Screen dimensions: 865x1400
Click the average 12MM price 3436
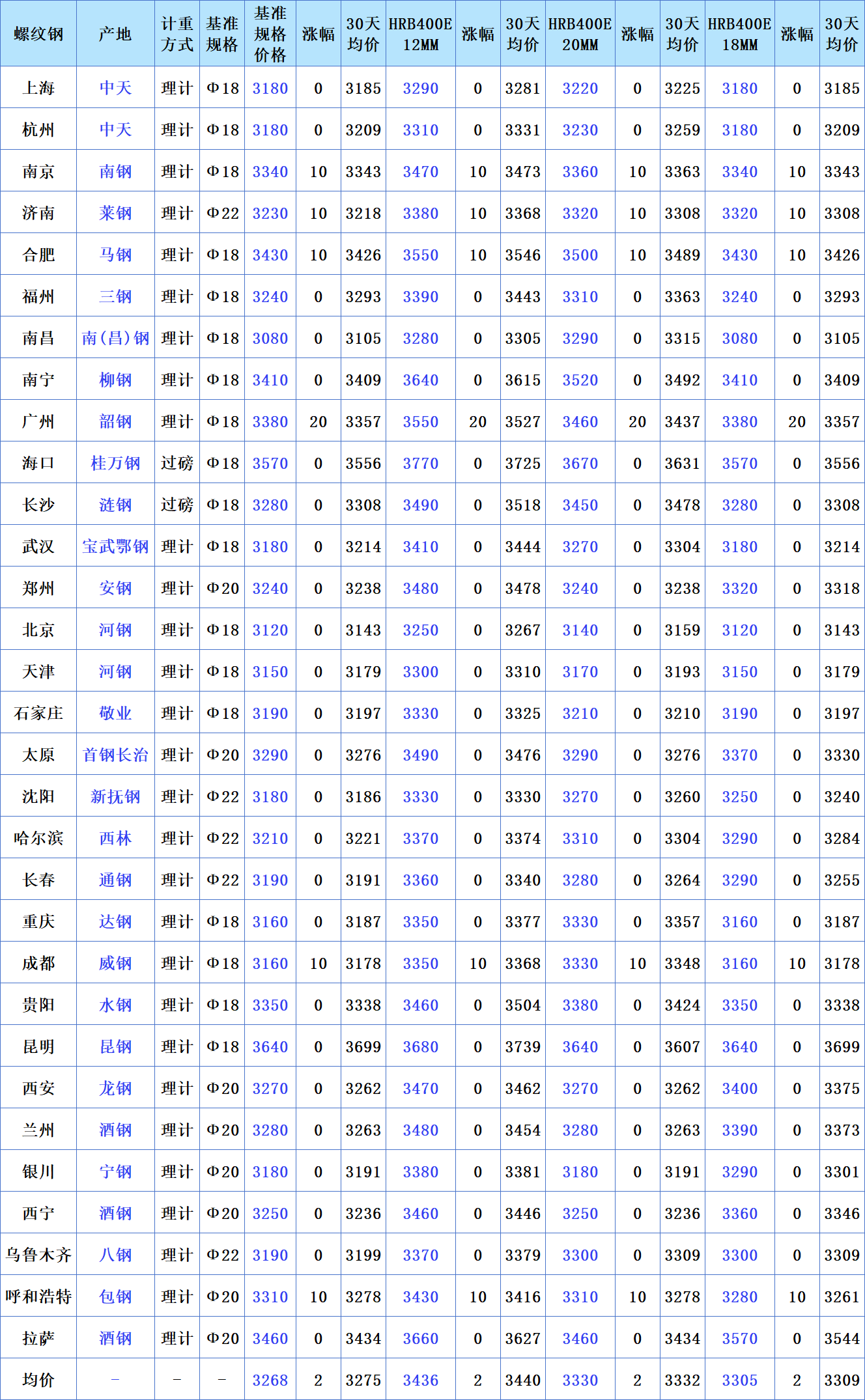coord(420,1380)
